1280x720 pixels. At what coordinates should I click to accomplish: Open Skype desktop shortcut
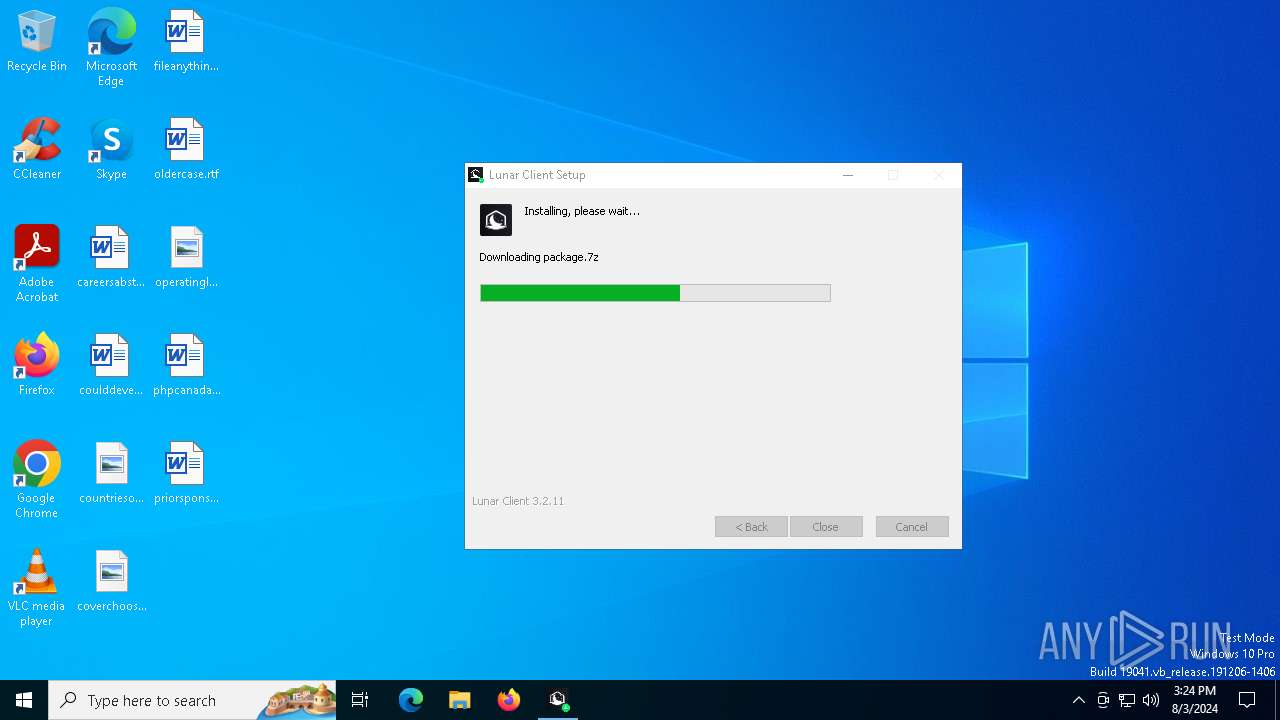(x=111, y=149)
